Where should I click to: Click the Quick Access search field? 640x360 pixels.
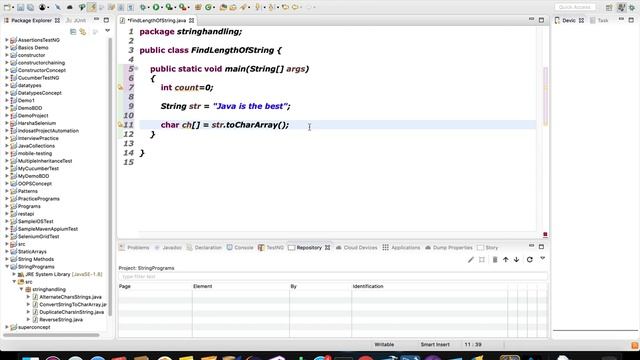coord(575,7)
